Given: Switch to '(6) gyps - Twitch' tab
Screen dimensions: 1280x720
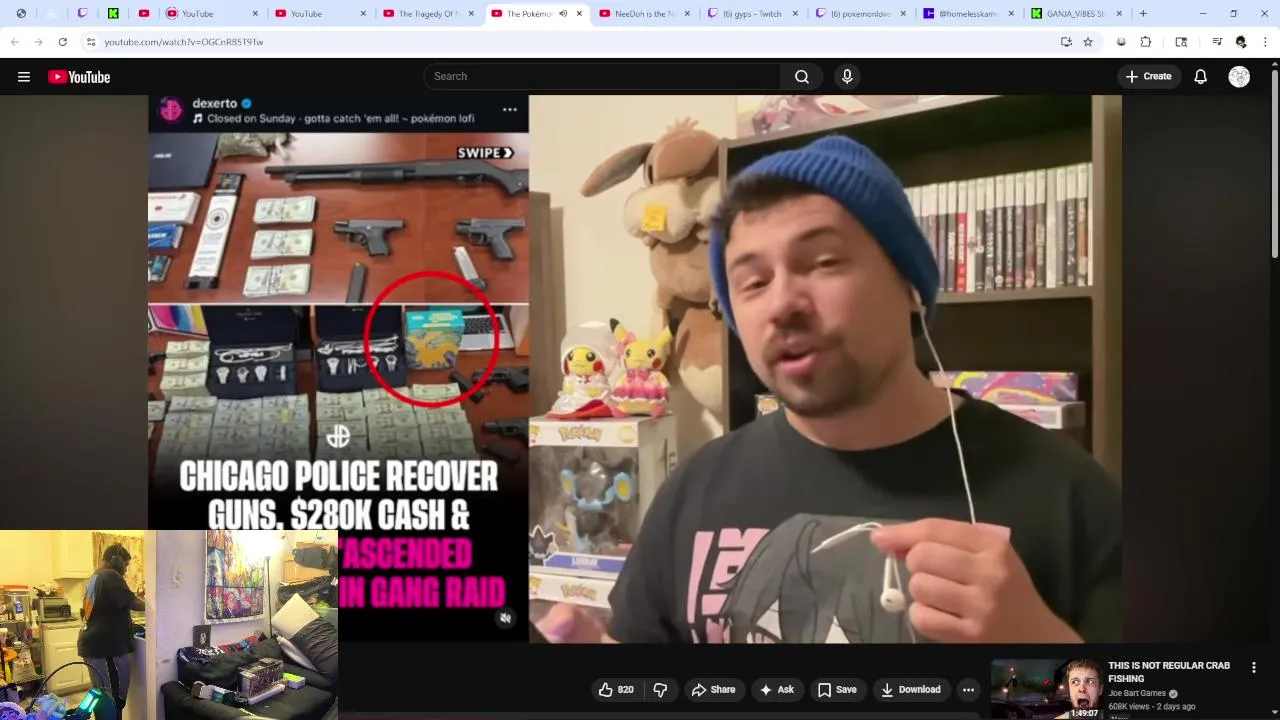Looking at the screenshot, I should tap(753, 14).
